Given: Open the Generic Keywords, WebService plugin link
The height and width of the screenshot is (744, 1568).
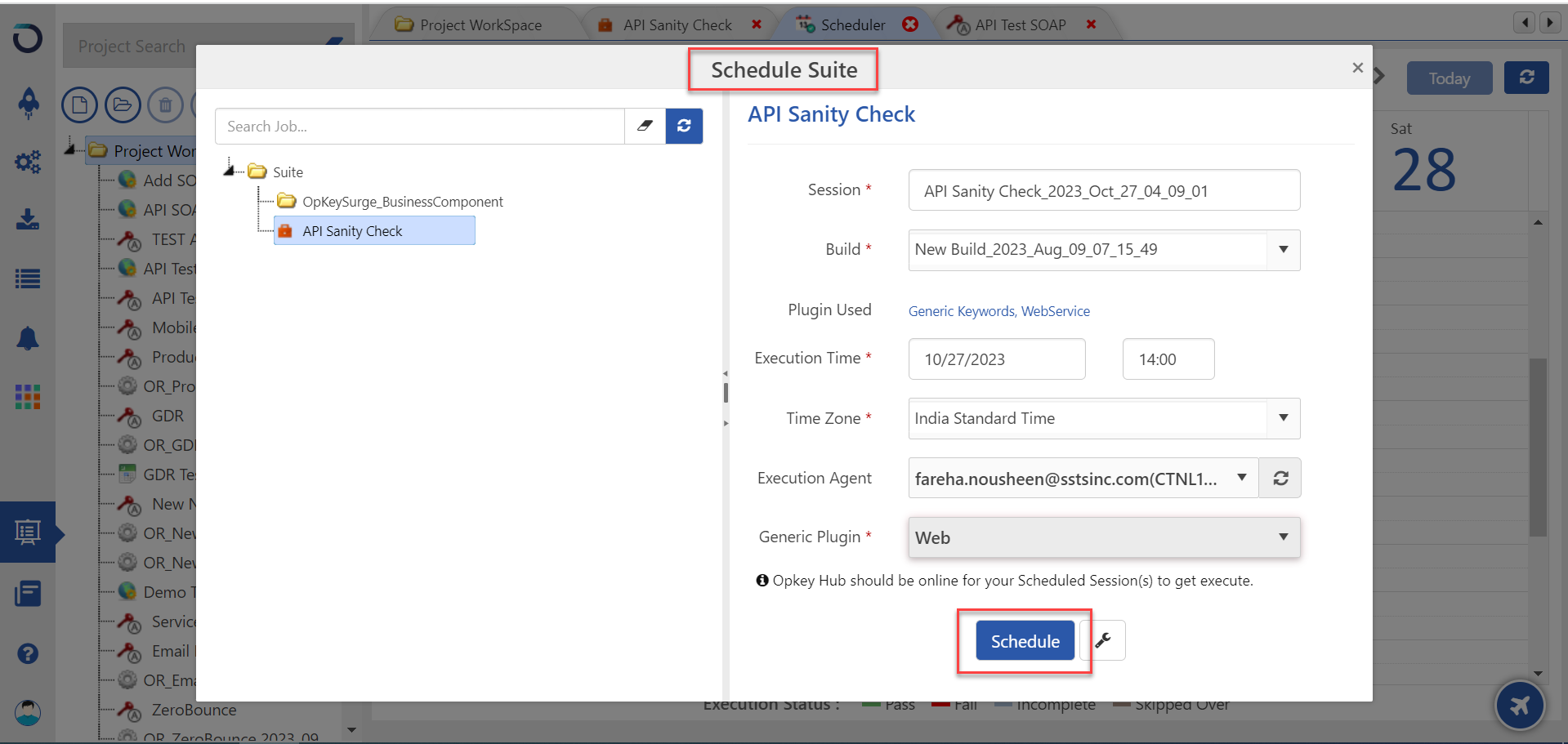Looking at the screenshot, I should [x=998, y=311].
